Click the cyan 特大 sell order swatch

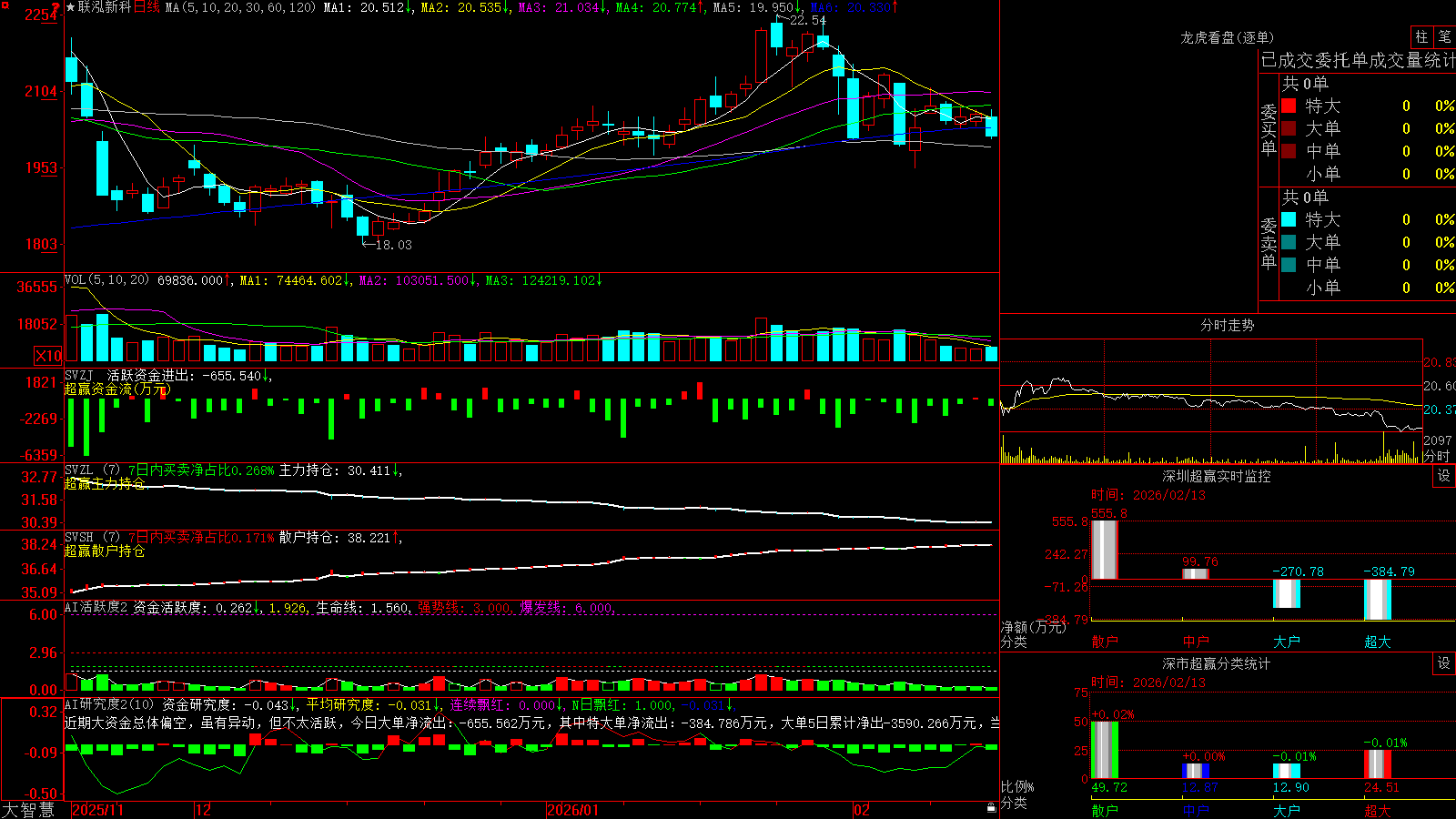tap(1289, 219)
